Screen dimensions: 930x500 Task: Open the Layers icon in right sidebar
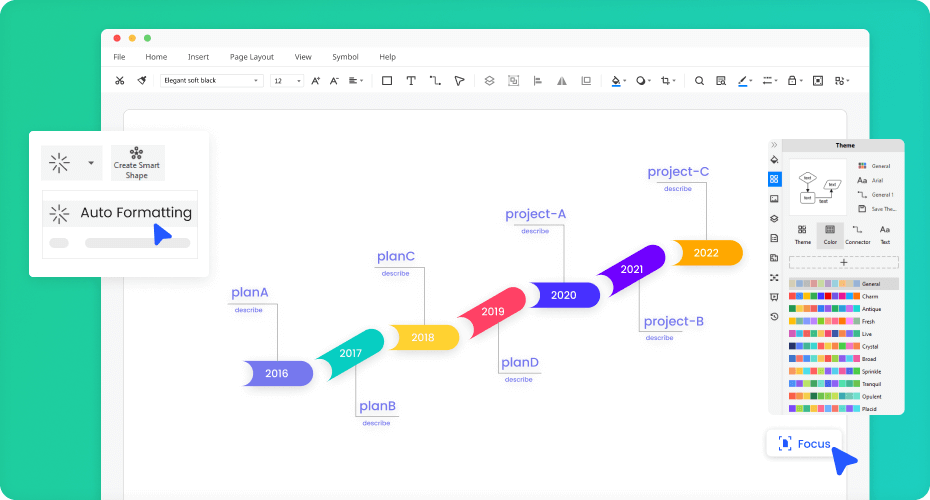point(774,218)
